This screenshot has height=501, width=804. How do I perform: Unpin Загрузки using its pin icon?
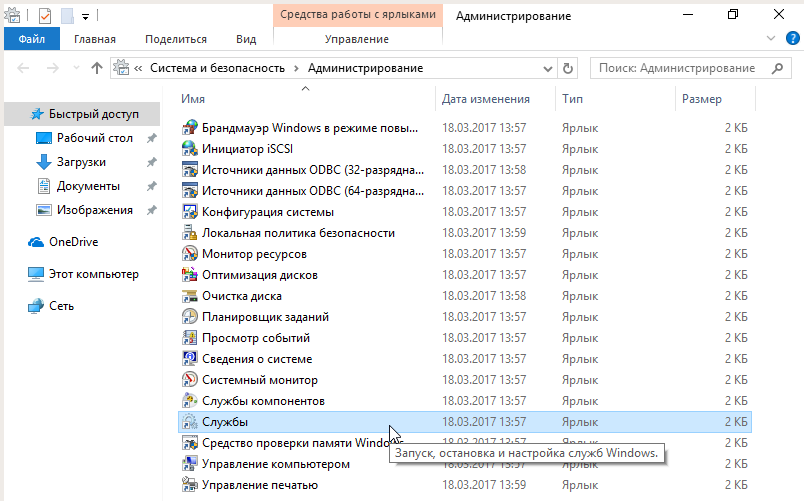[x=152, y=162]
